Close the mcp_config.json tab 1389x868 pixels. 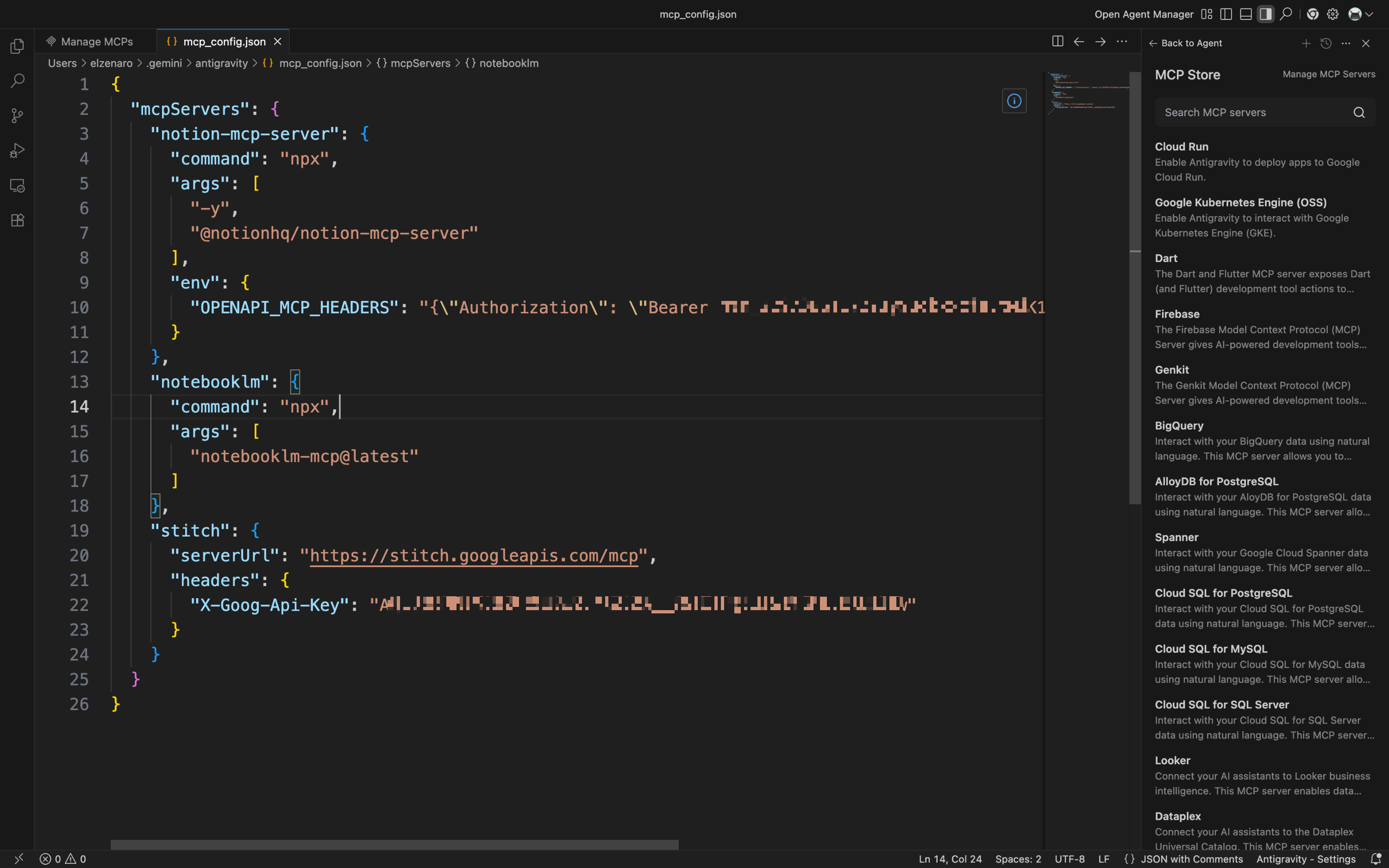click(x=278, y=41)
